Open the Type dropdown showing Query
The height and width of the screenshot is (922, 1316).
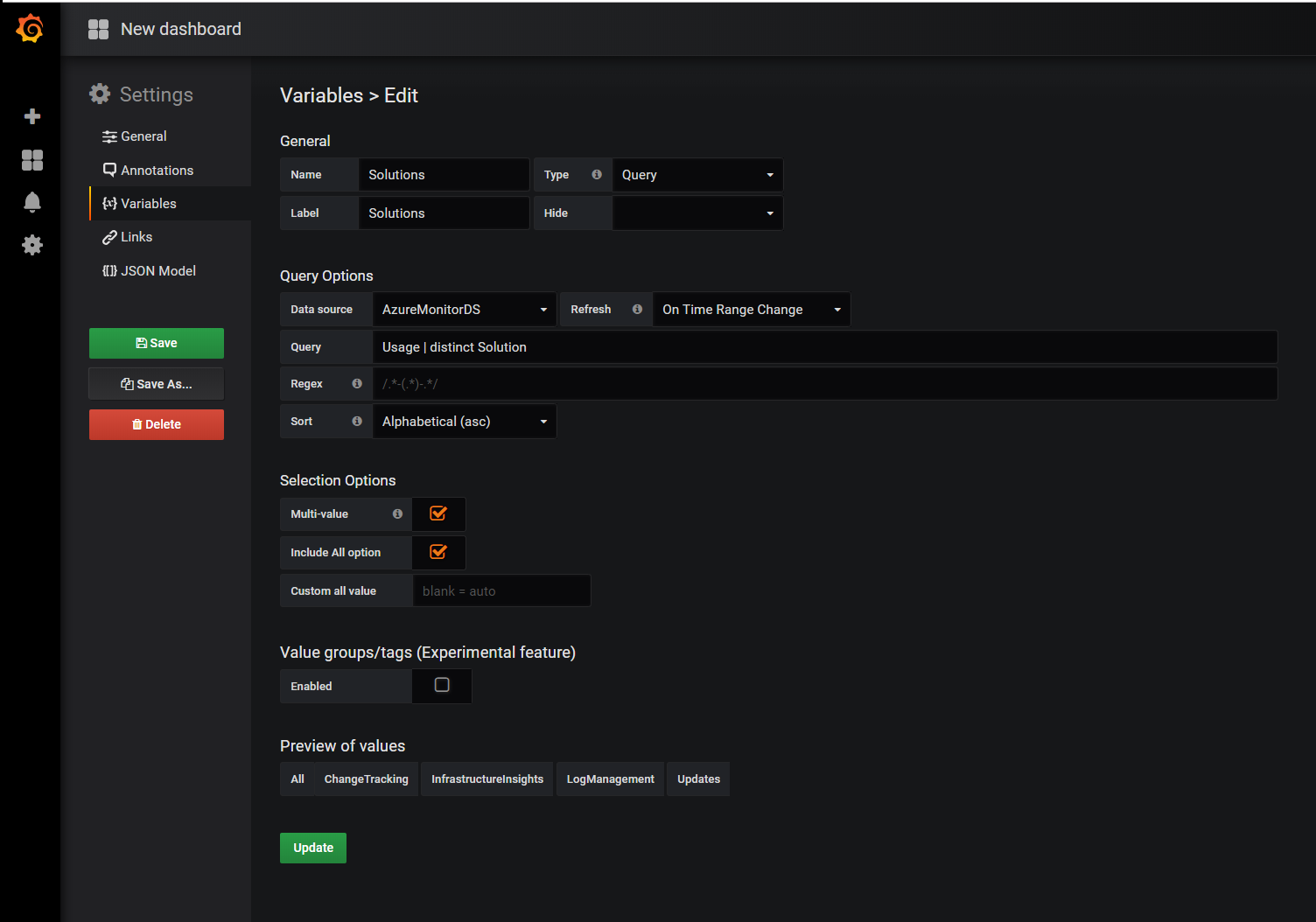tap(697, 175)
